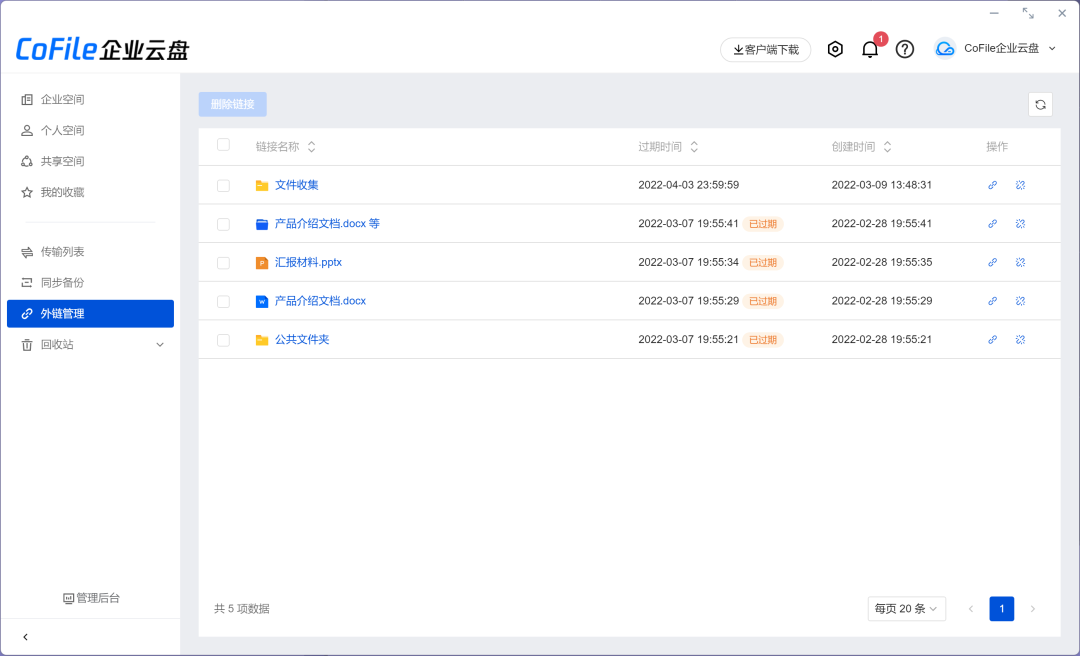The width and height of the screenshot is (1080, 656).
Task: Click the 删除链接 button
Action: (x=233, y=104)
